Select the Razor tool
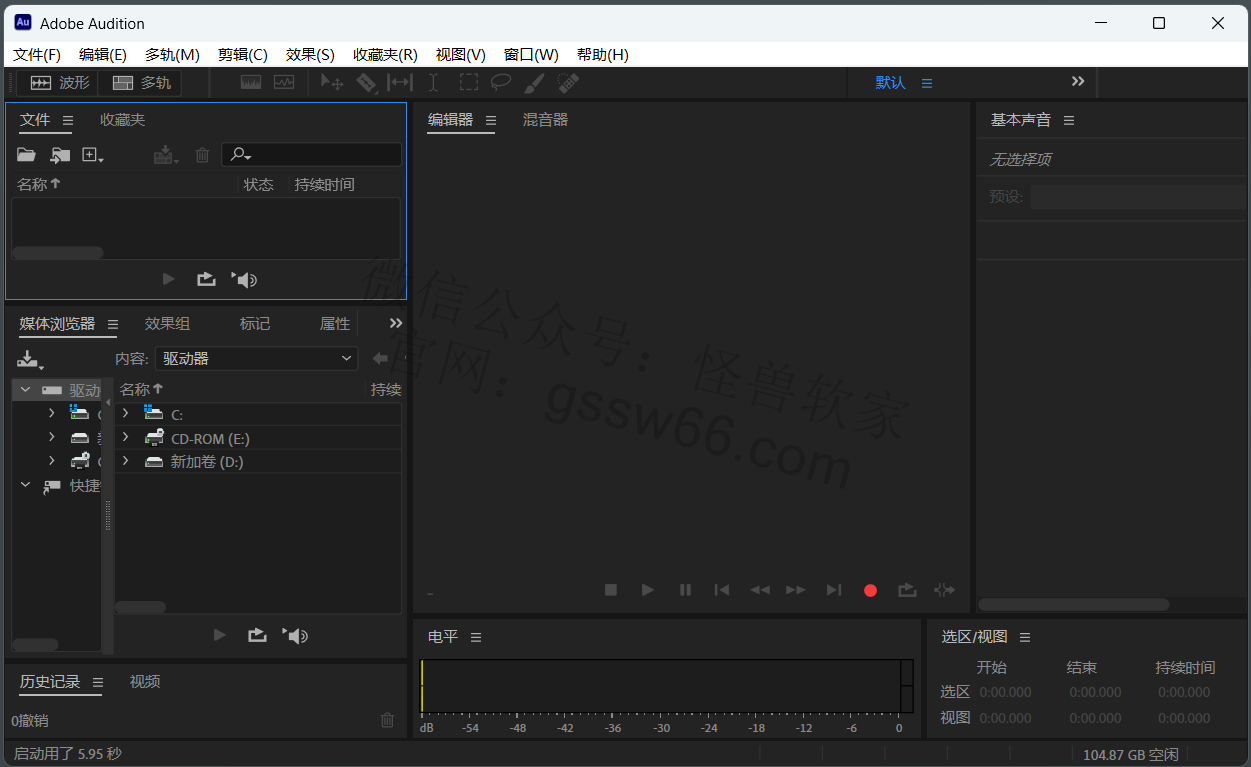This screenshot has width=1251, height=767. click(366, 83)
